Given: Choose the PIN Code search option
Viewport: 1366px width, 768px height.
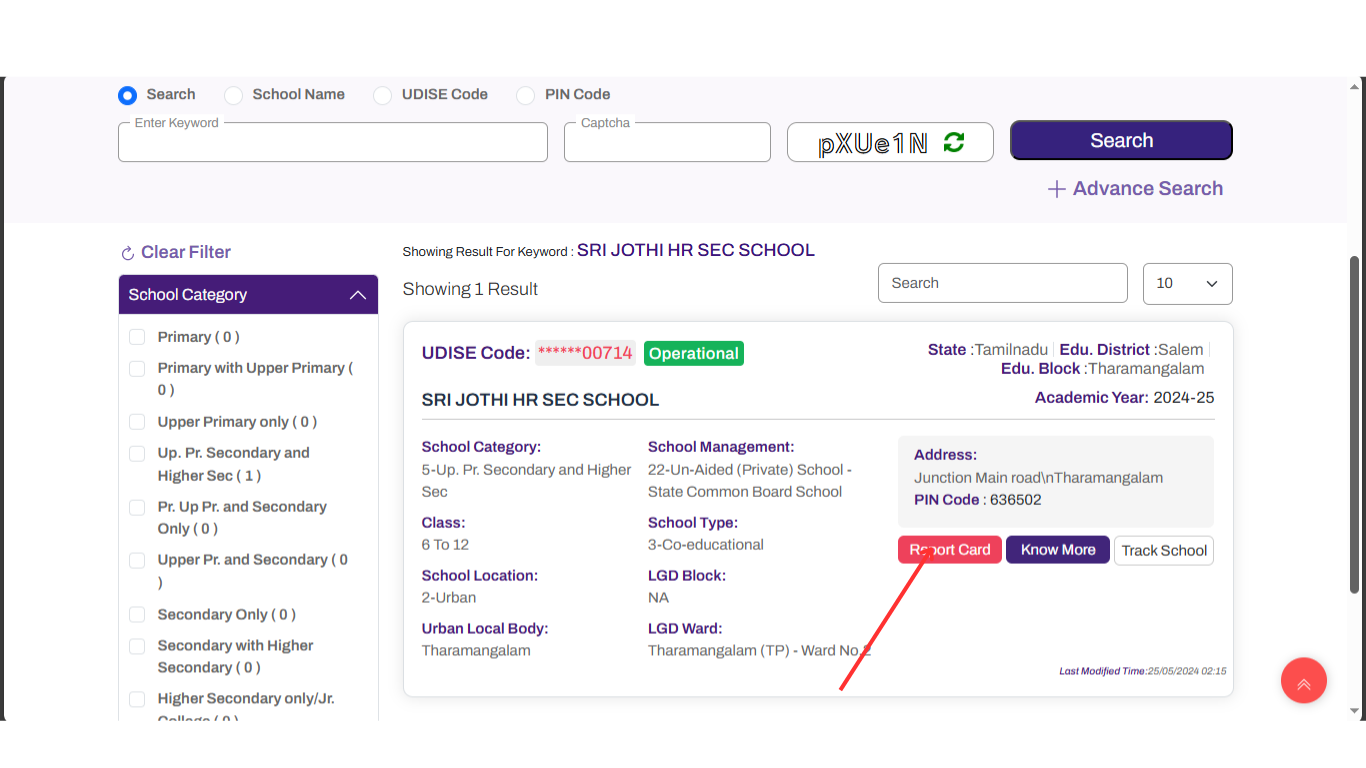Looking at the screenshot, I should [525, 95].
